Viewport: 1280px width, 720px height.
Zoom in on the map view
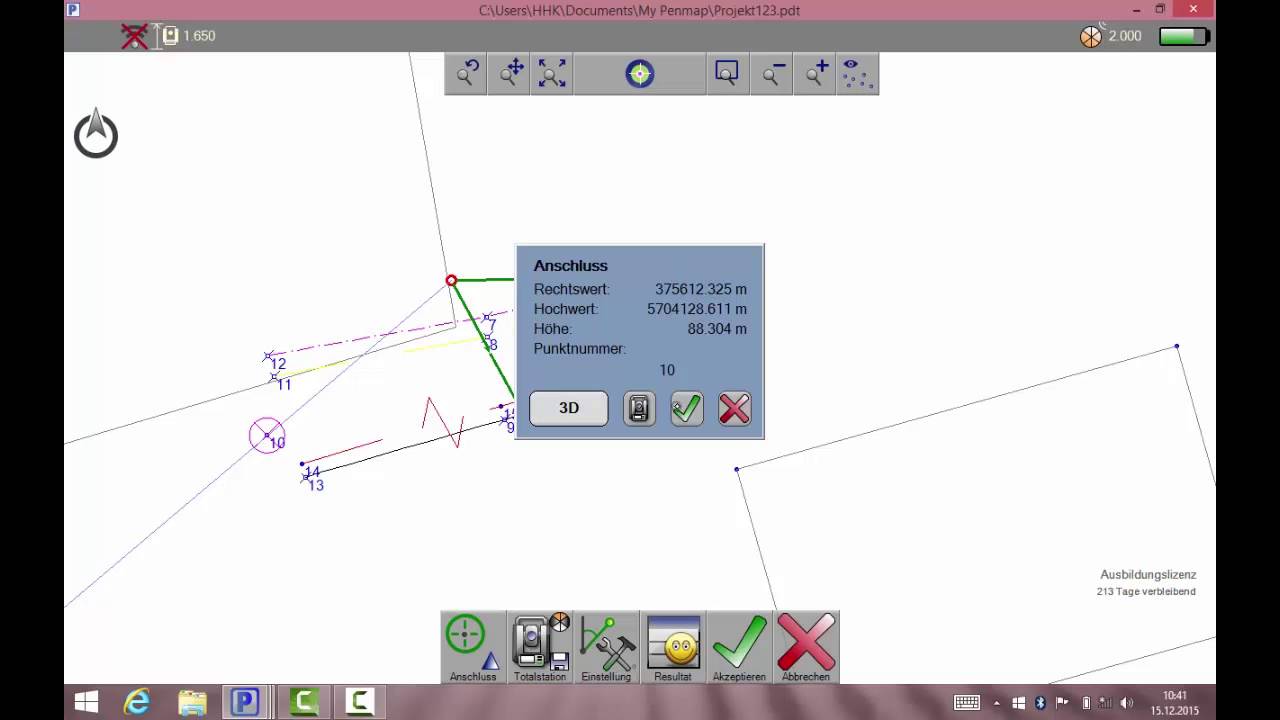[816, 74]
